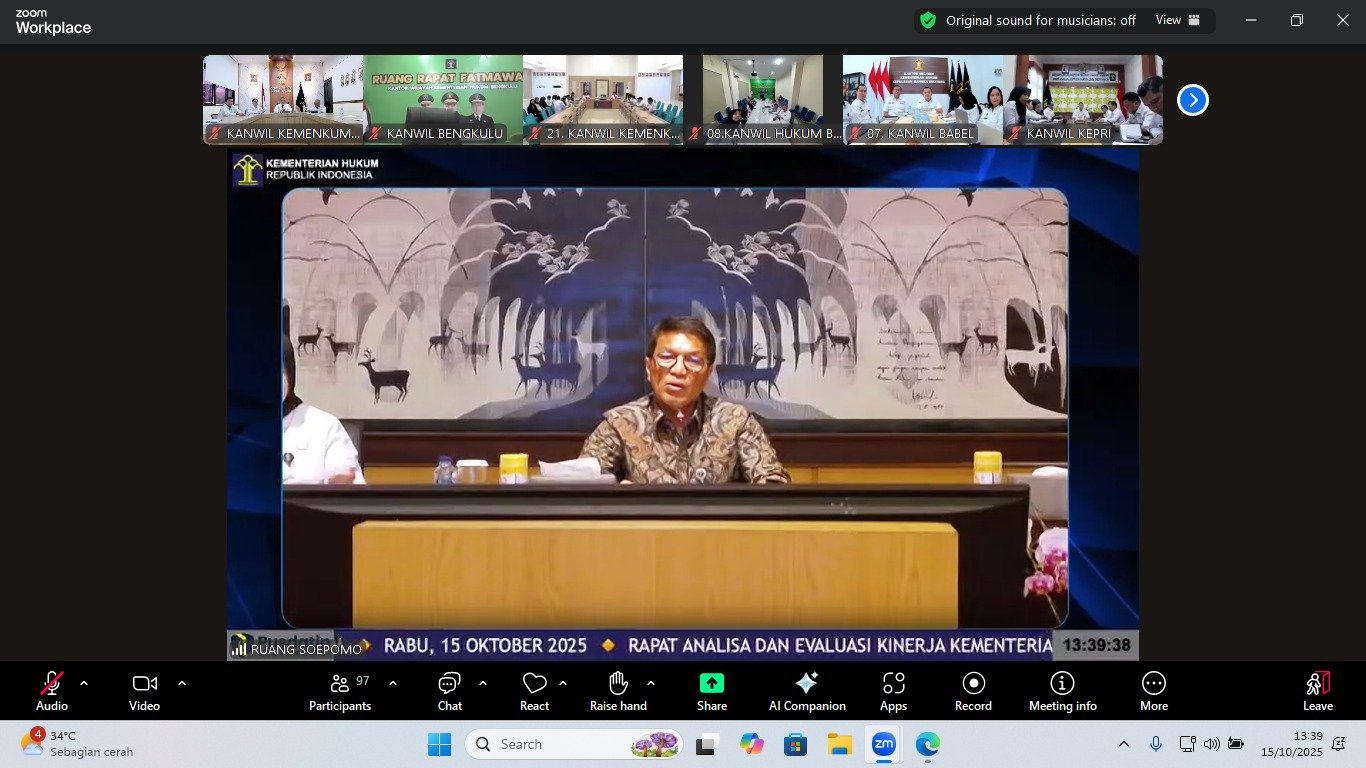Click the green Share screen button
The width and height of the screenshot is (1366, 768).
point(712,690)
